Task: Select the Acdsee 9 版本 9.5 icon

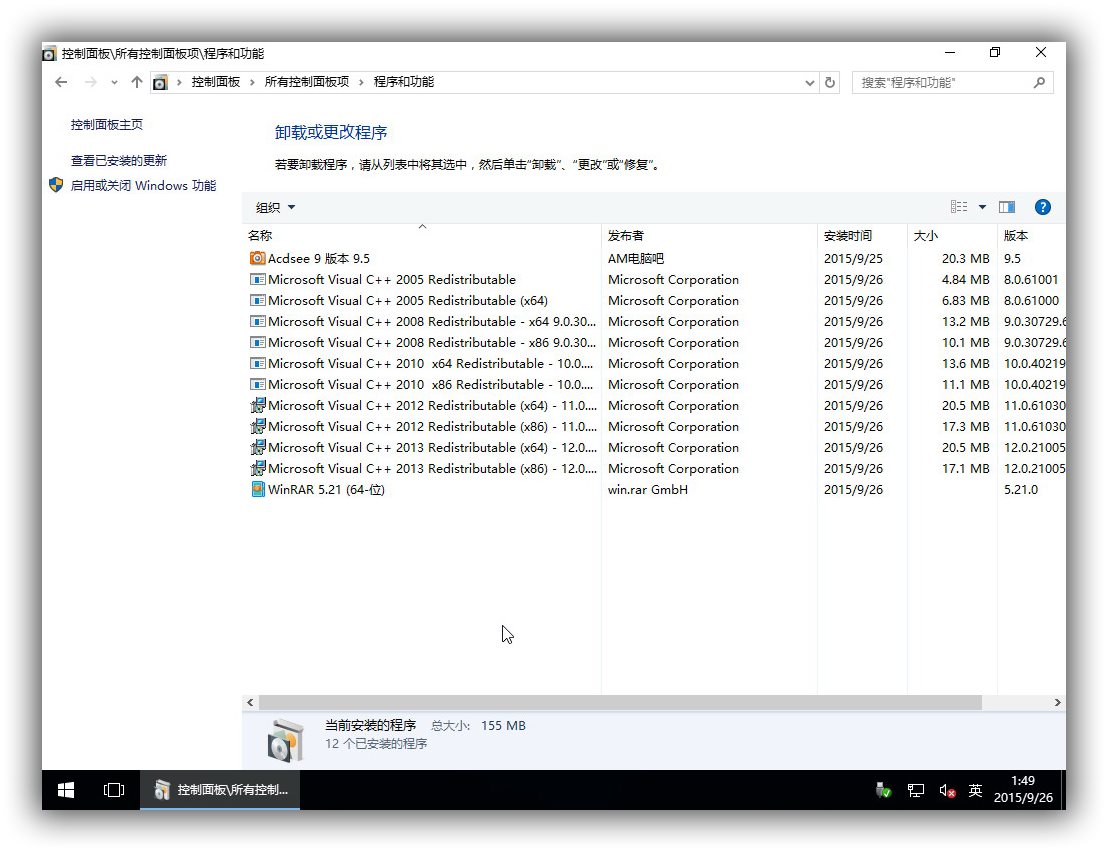Action: coord(258,259)
